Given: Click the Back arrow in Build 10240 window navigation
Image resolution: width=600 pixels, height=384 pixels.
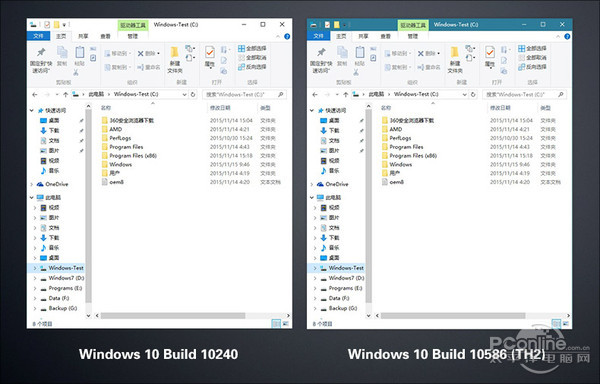Looking at the screenshot, I should pos(35,94).
